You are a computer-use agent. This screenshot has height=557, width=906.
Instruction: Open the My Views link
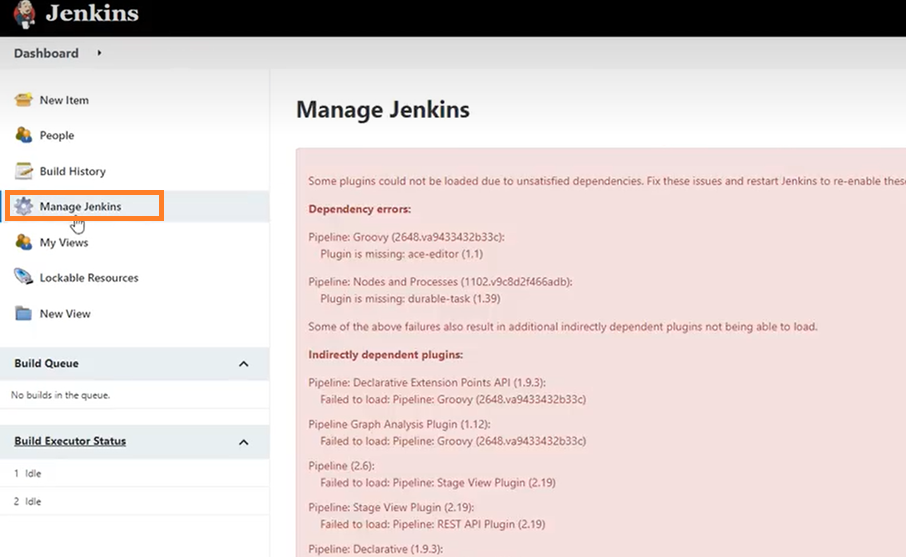click(64, 242)
